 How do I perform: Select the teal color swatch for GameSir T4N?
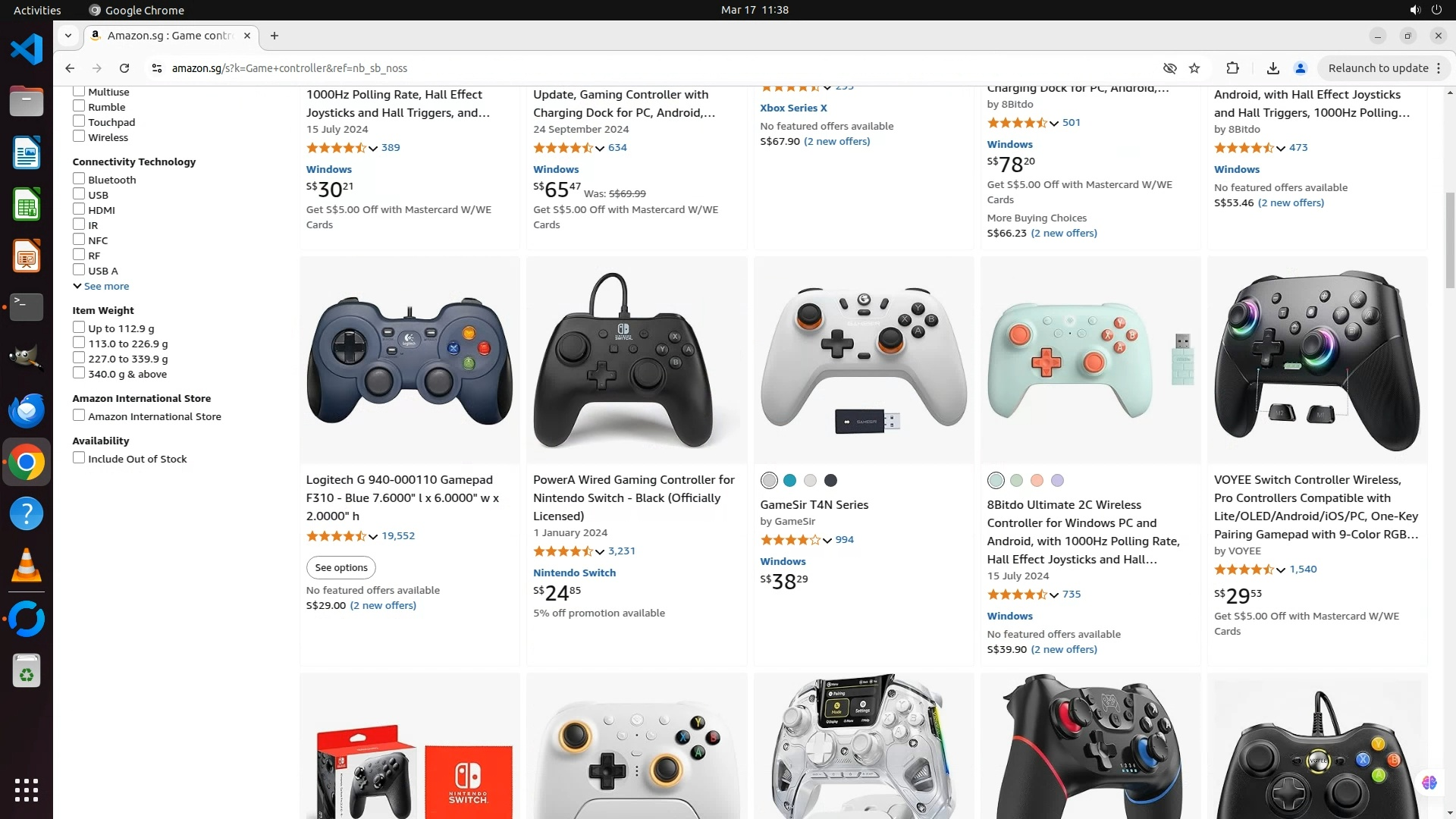point(789,481)
